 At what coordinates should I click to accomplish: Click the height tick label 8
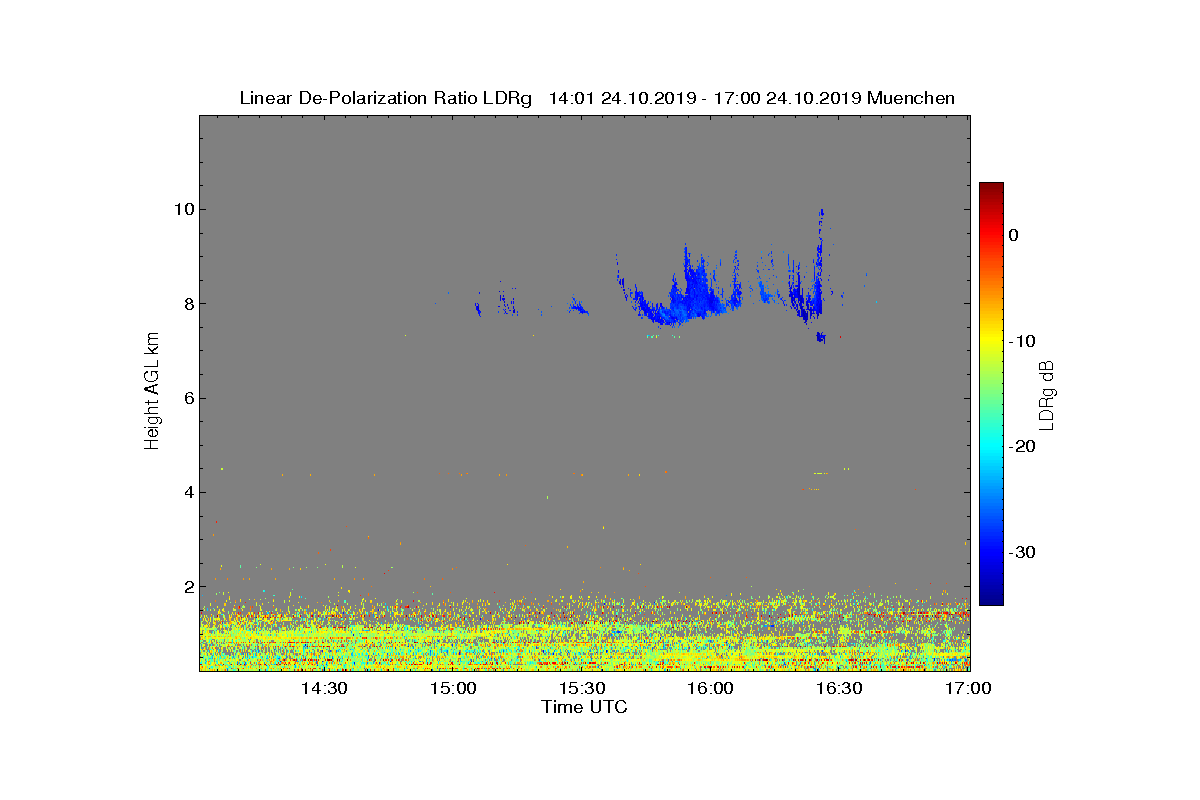click(x=188, y=303)
